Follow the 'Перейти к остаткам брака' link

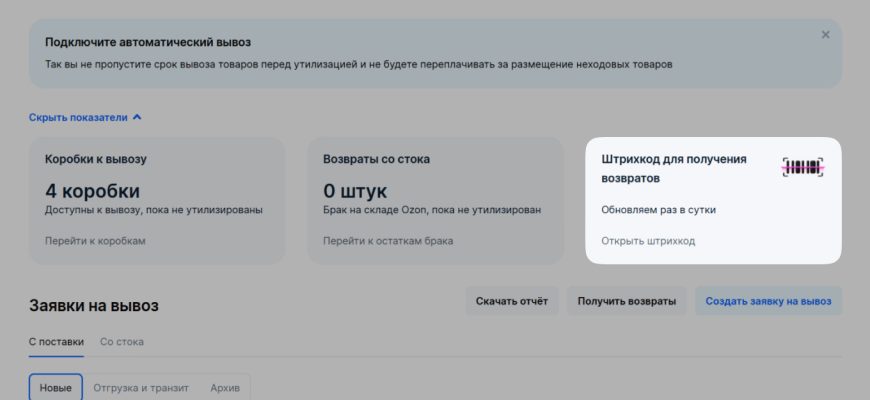pyautogui.click(x=388, y=241)
